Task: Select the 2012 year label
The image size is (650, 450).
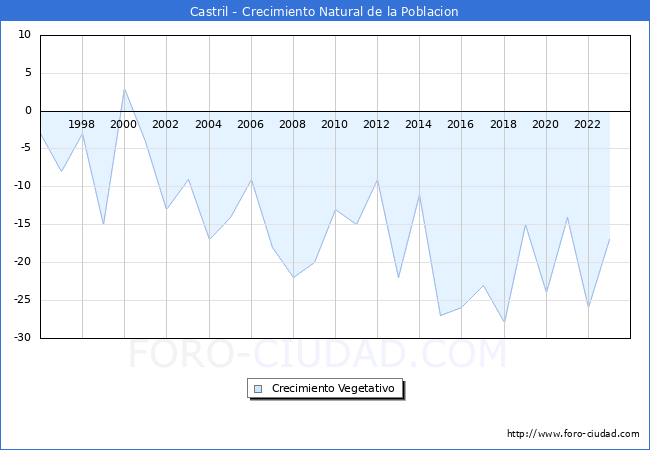Action: [376, 125]
